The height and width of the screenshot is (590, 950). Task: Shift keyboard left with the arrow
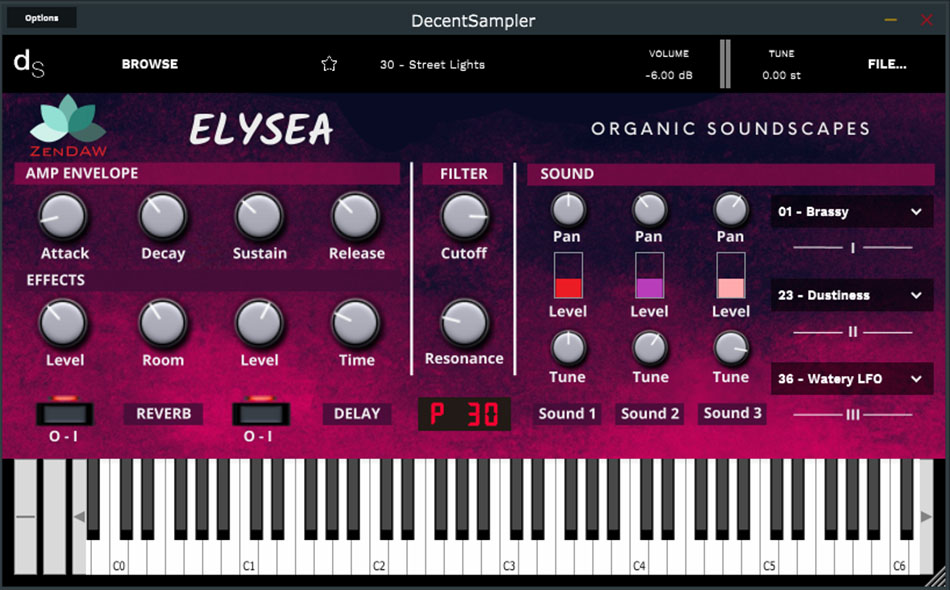[79, 517]
